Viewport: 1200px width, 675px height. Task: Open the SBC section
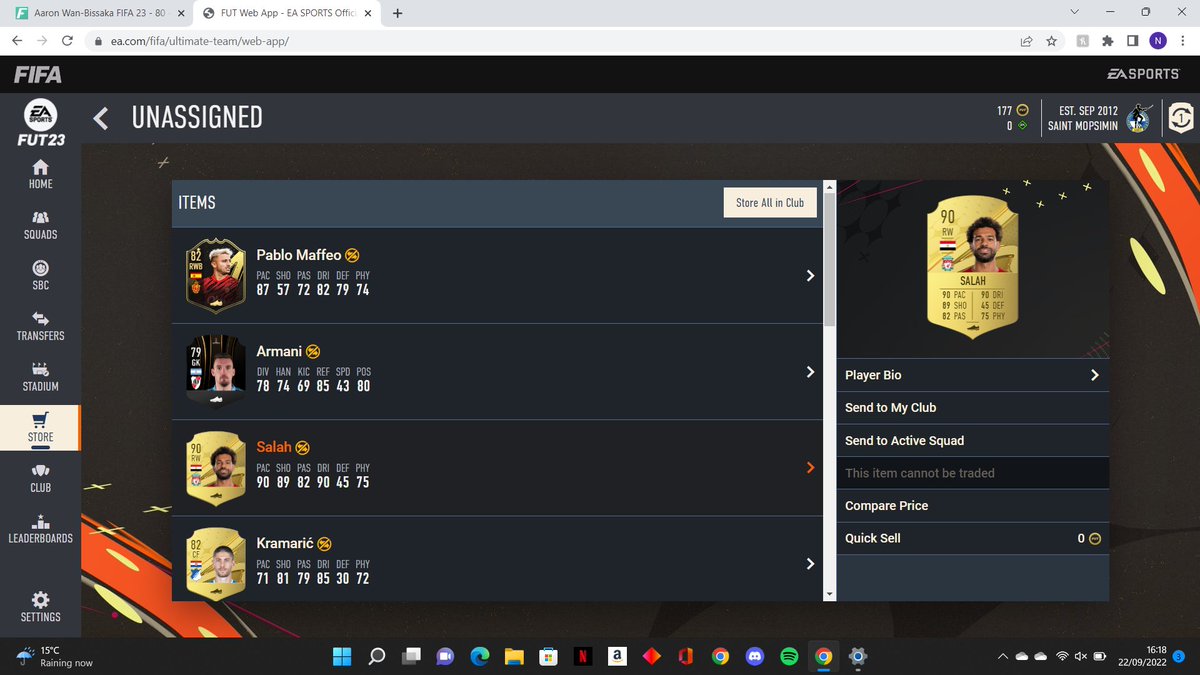(40, 276)
